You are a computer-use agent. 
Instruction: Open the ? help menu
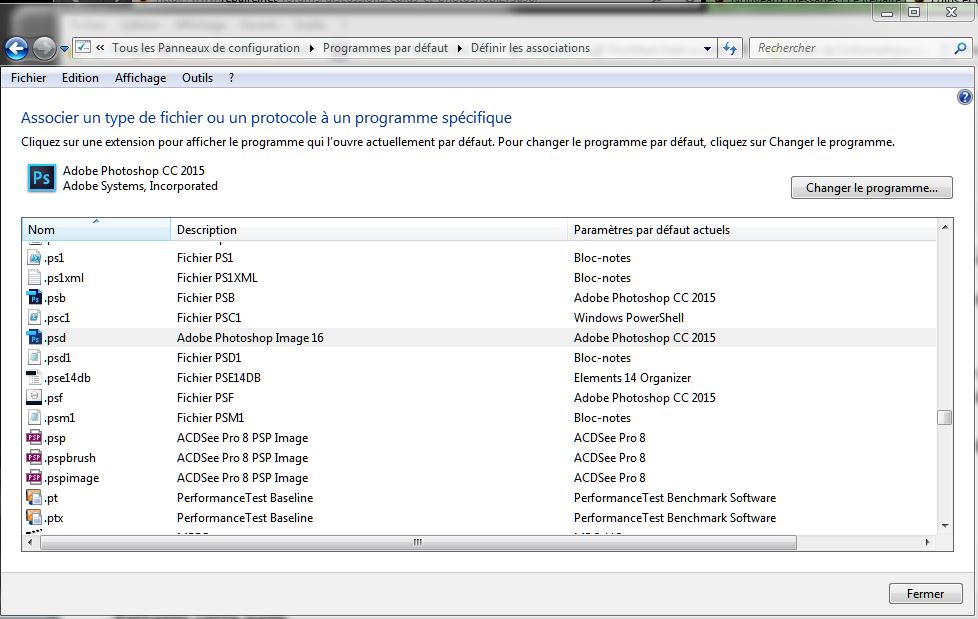click(x=231, y=78)
